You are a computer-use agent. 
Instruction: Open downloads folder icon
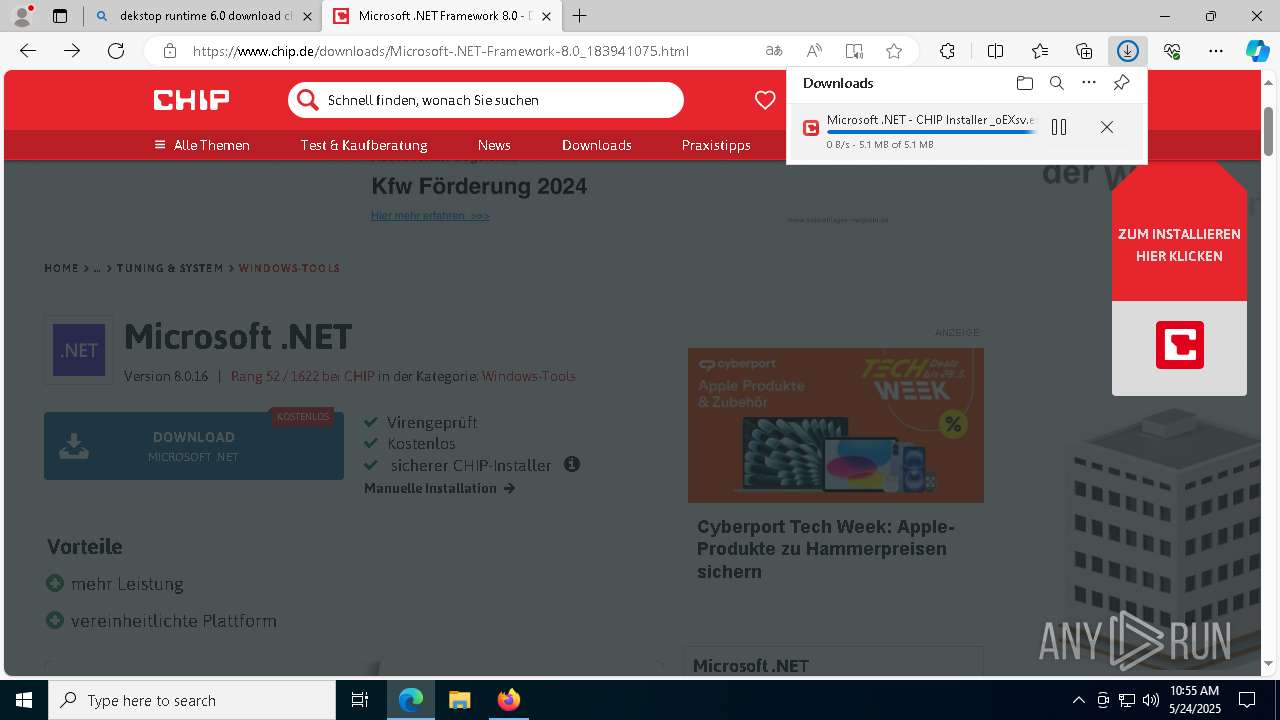pyautogui.click(x=1024, y=83)
